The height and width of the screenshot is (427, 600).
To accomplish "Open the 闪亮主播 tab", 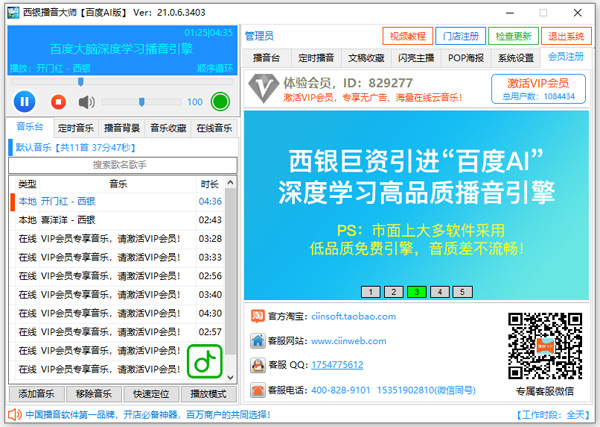I will pyautogui.click(x=416, y=58).
